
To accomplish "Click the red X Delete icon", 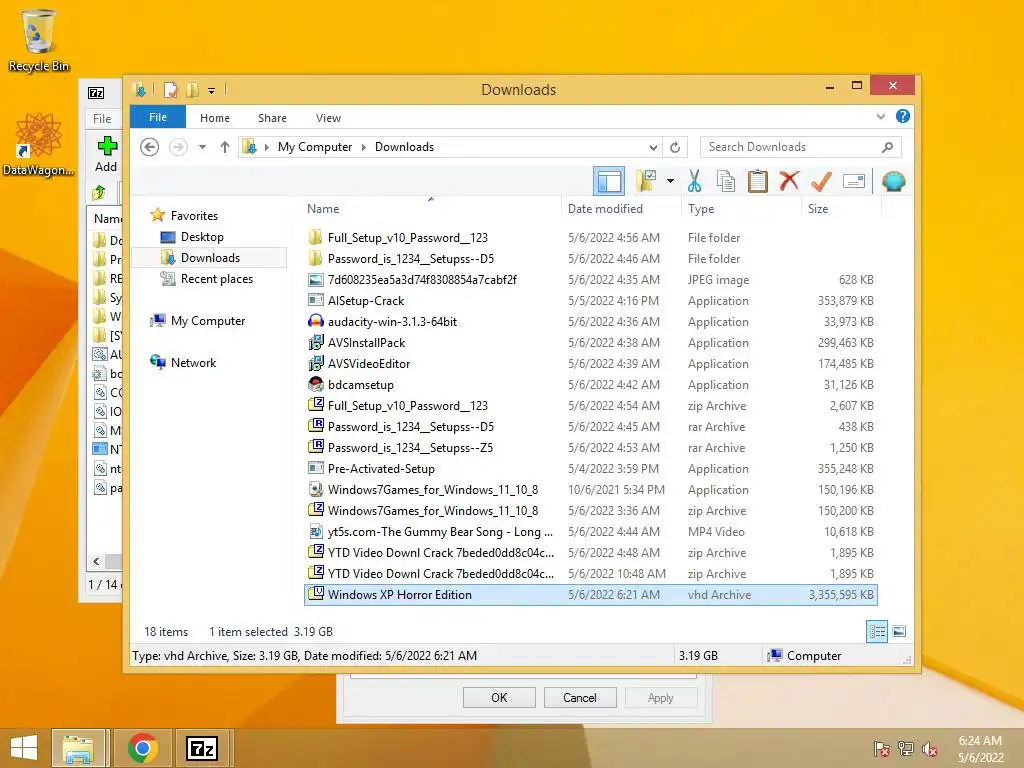I will point(789,180).
